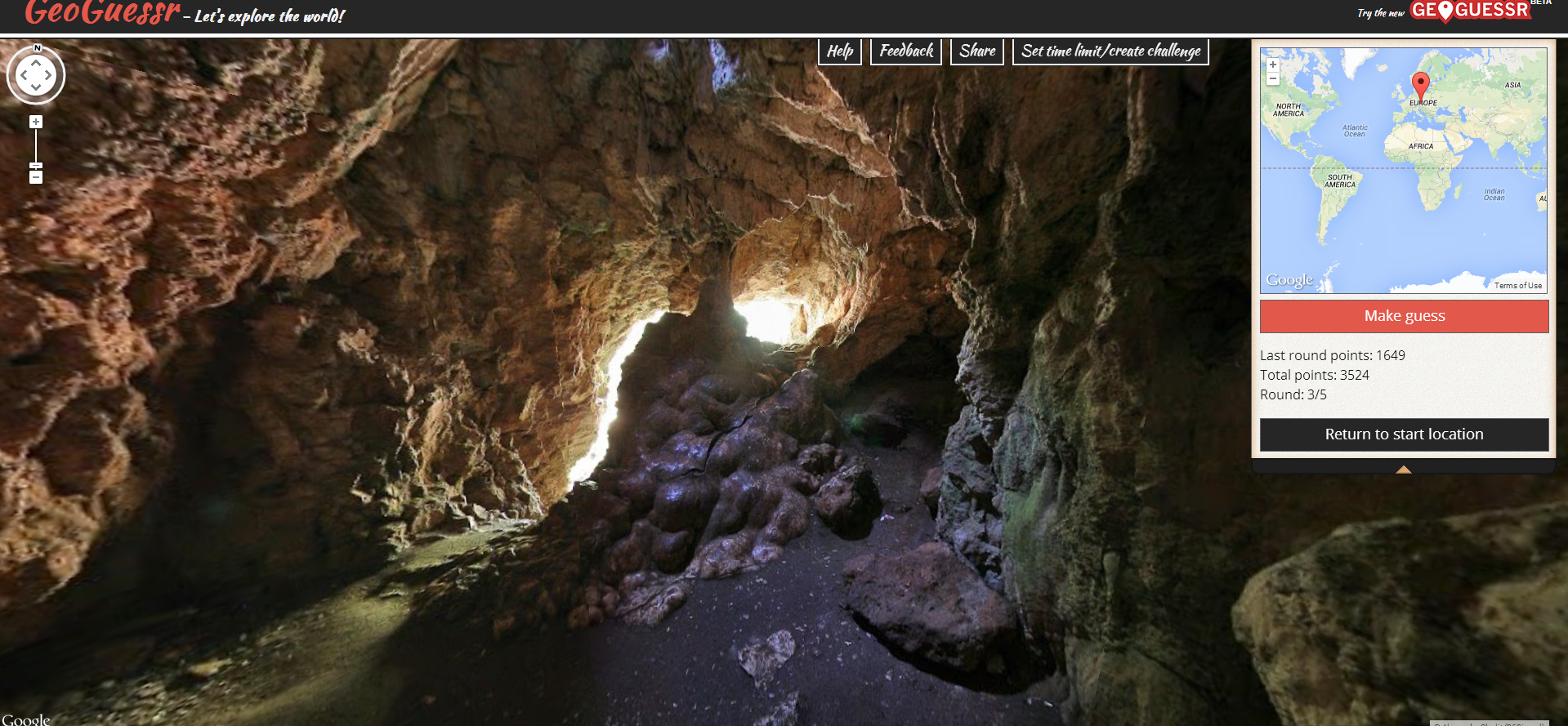Click the compass North indicator
The image size is (1568, 726).
pos(37,48)
